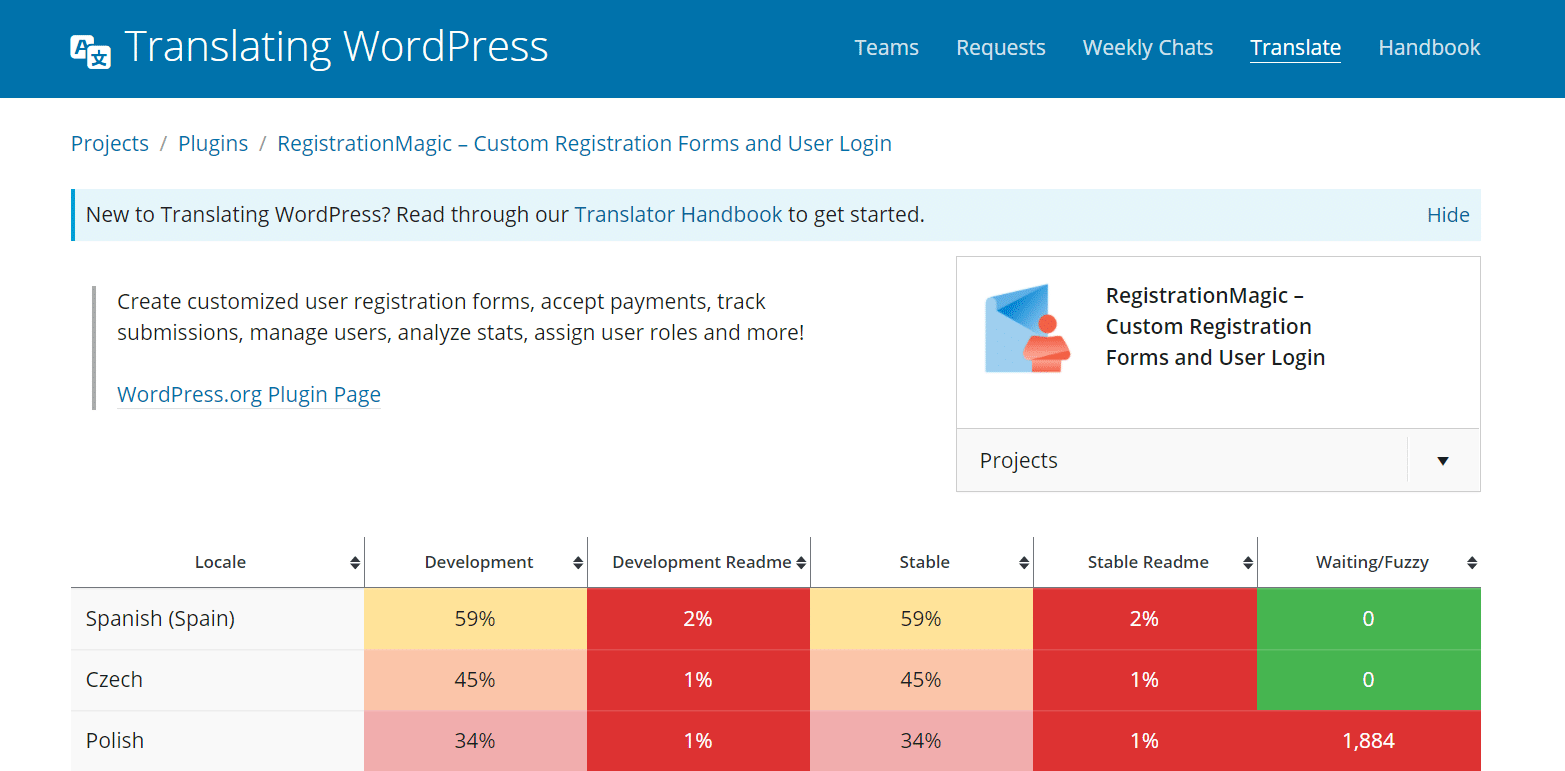Viewport: 1565px width, 771px height.
Task: Open the Handbook menu item
Action: coord(1429,47)
